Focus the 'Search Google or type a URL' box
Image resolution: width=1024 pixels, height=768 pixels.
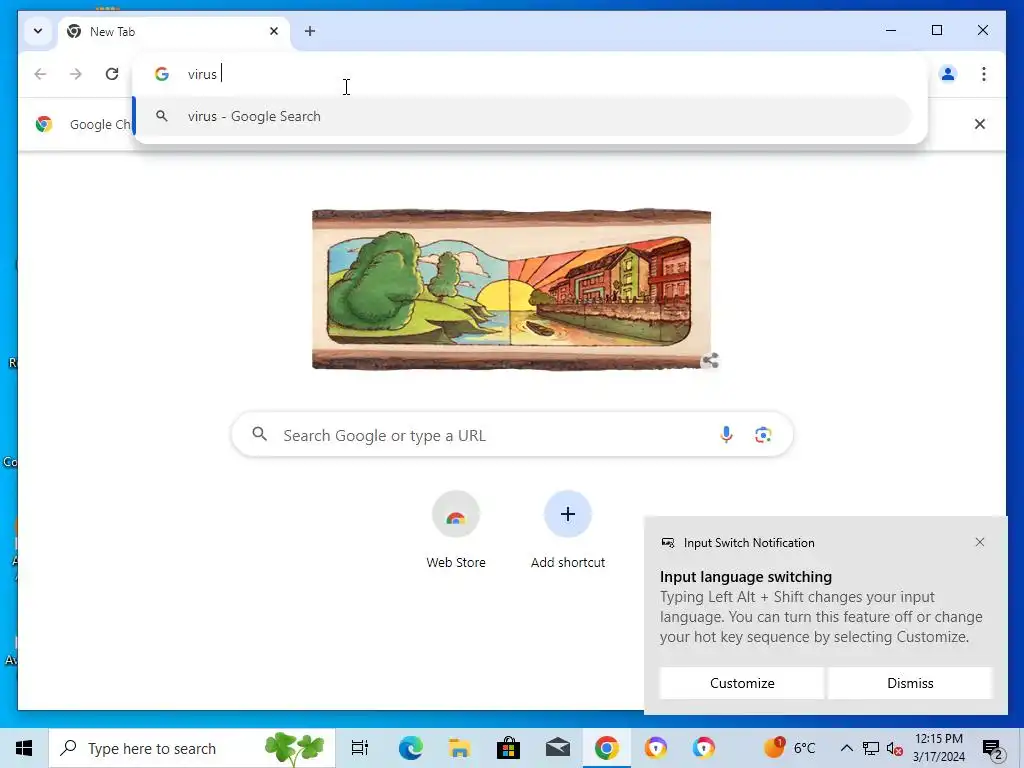pos(511,435)
